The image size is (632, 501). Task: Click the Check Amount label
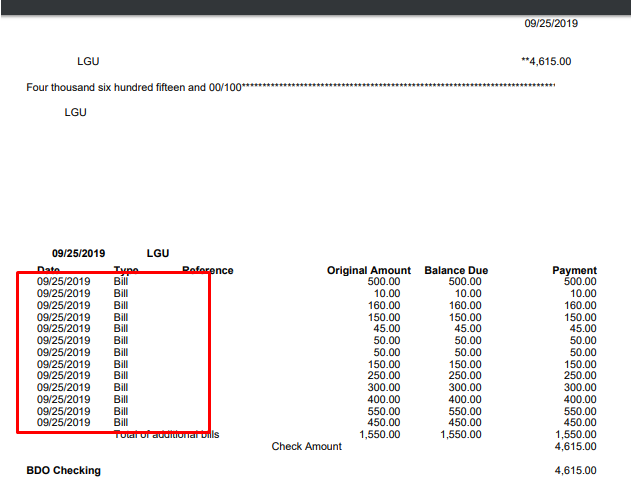[306, 447]
